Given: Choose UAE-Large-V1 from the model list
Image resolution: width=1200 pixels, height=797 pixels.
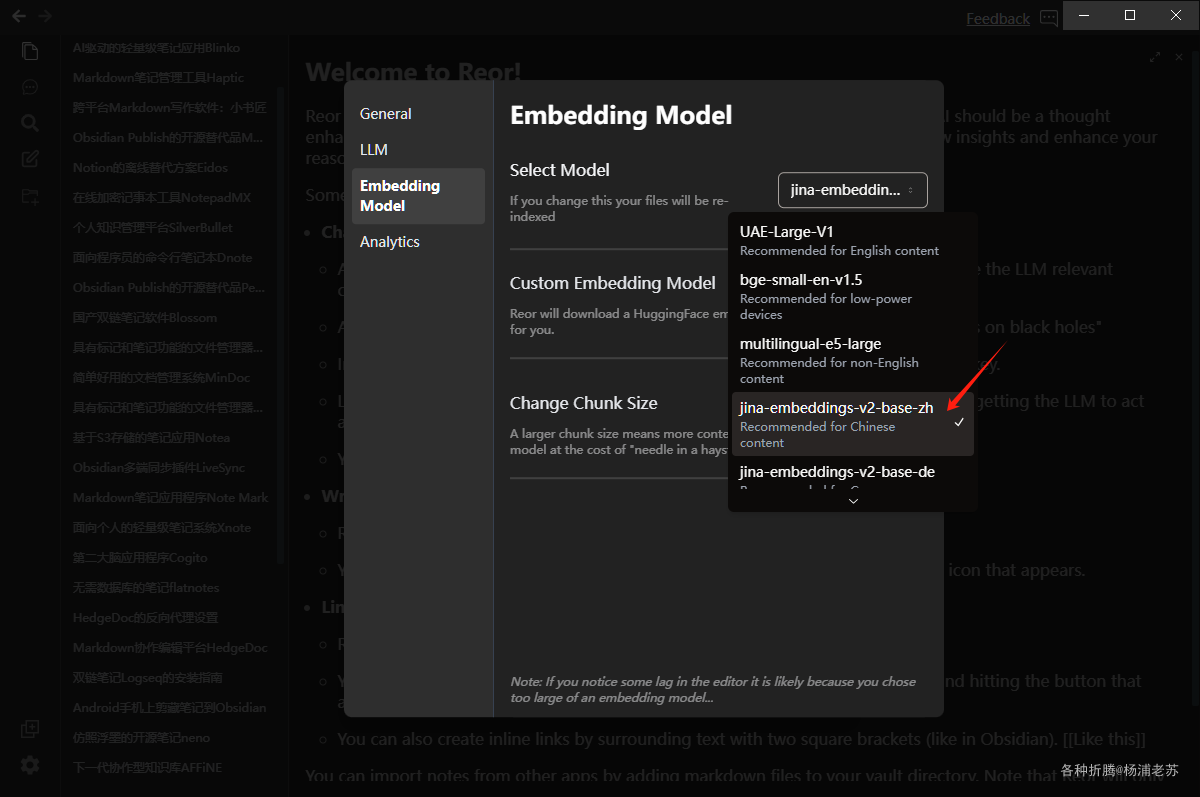Looking at the screenshot, I should point(851,240).
